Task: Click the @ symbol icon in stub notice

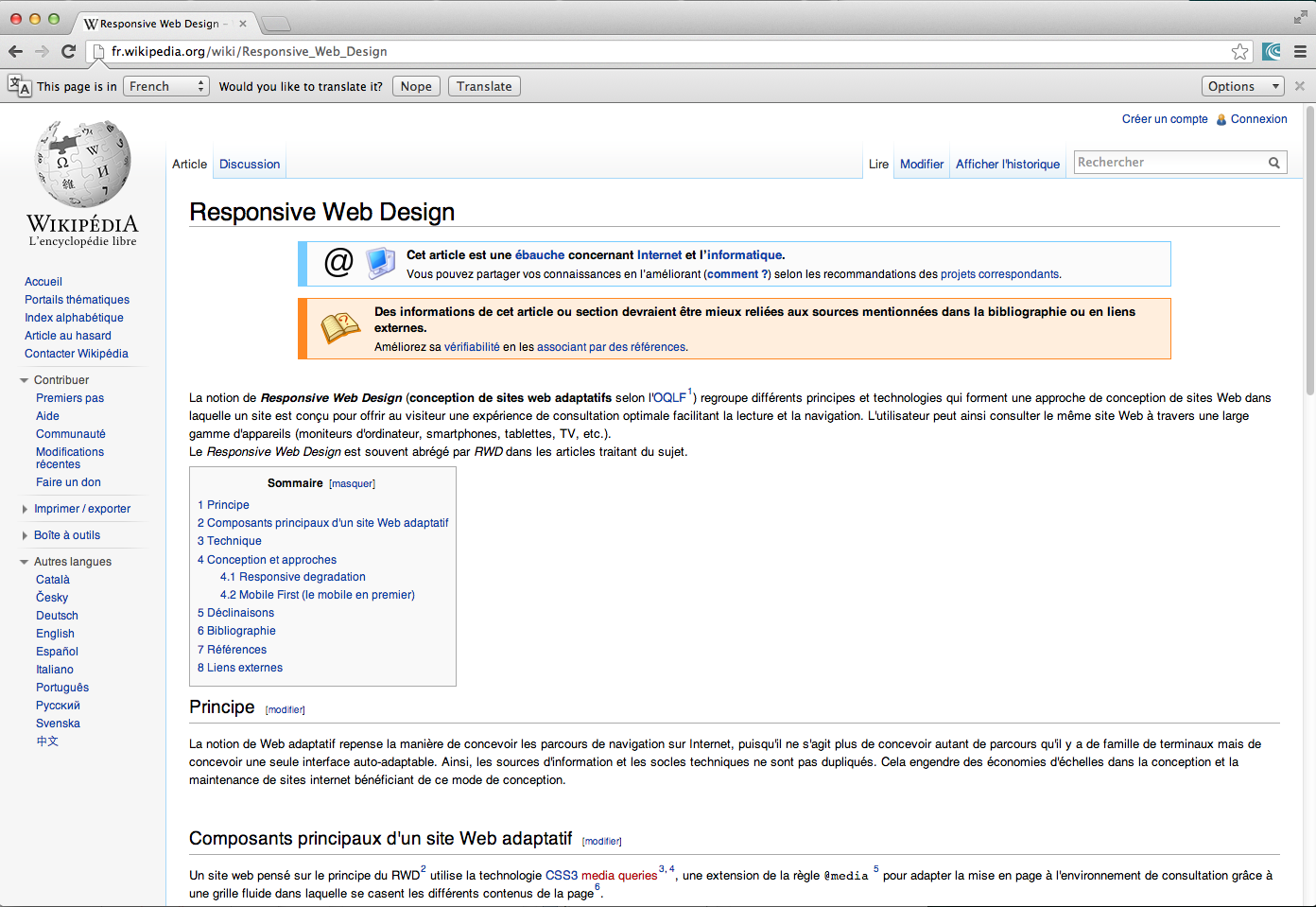Action: point(338,261)
